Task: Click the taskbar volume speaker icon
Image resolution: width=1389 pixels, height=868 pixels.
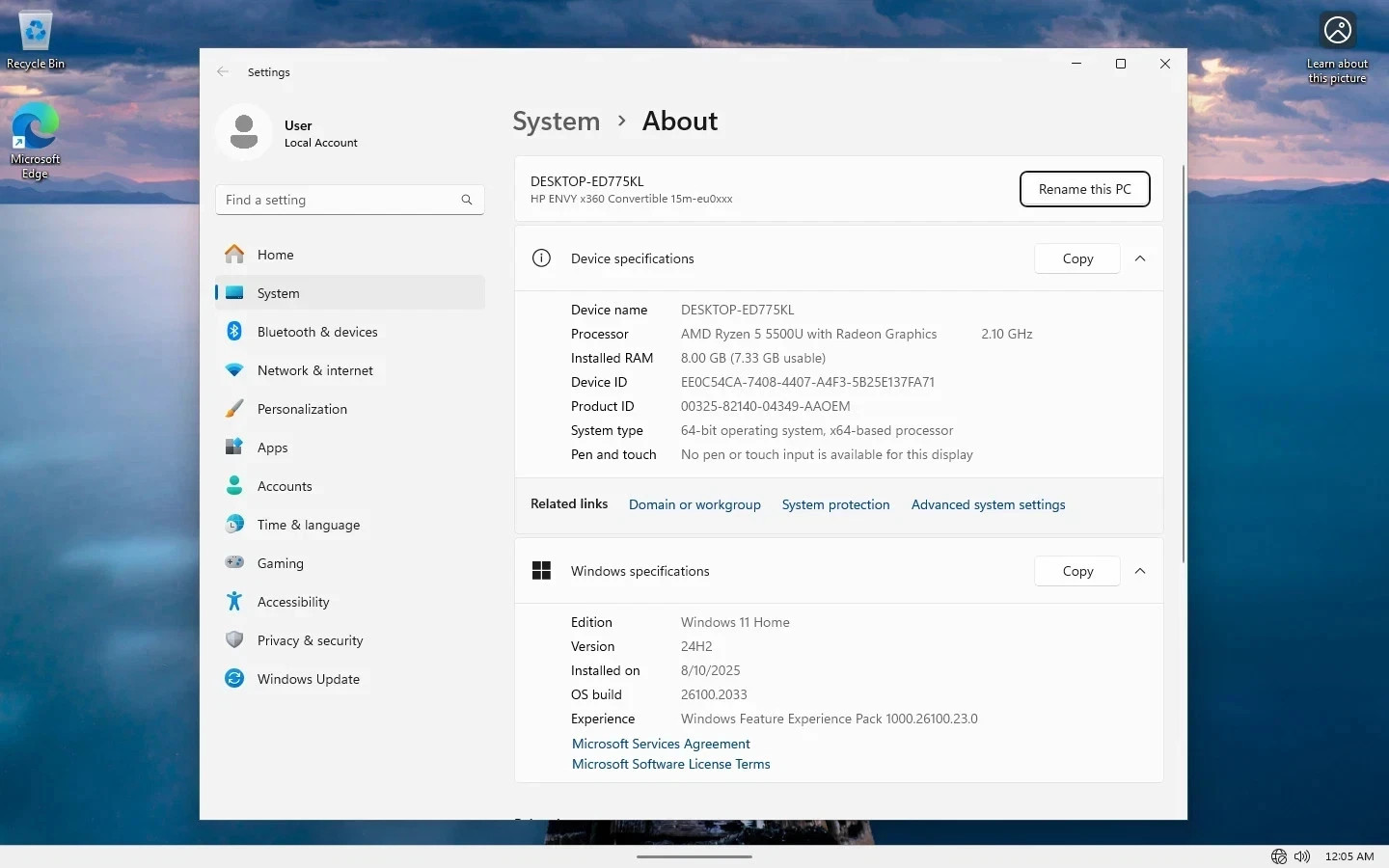Action: [1302, 856]
